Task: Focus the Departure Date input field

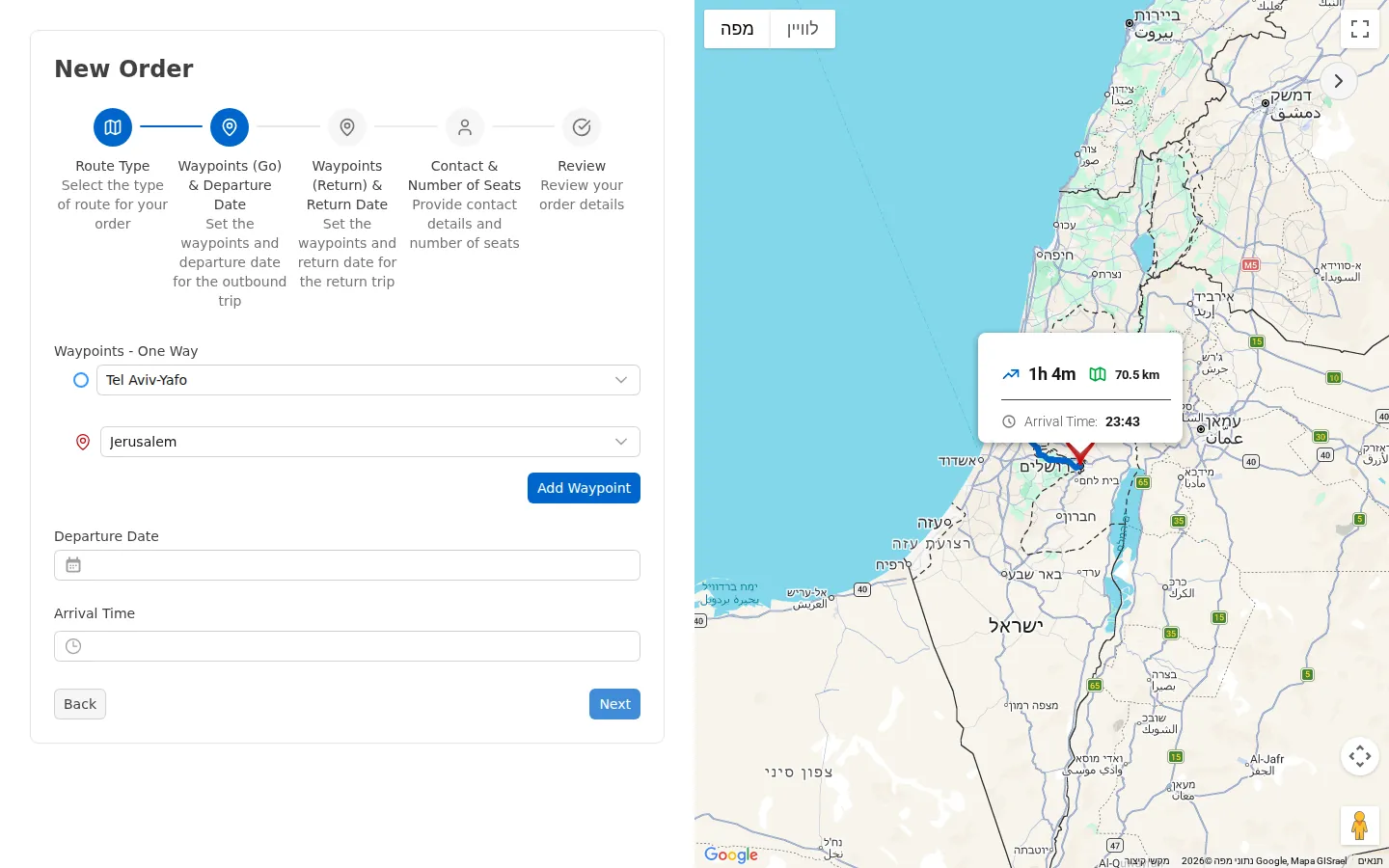Action: tap(347, 565)
